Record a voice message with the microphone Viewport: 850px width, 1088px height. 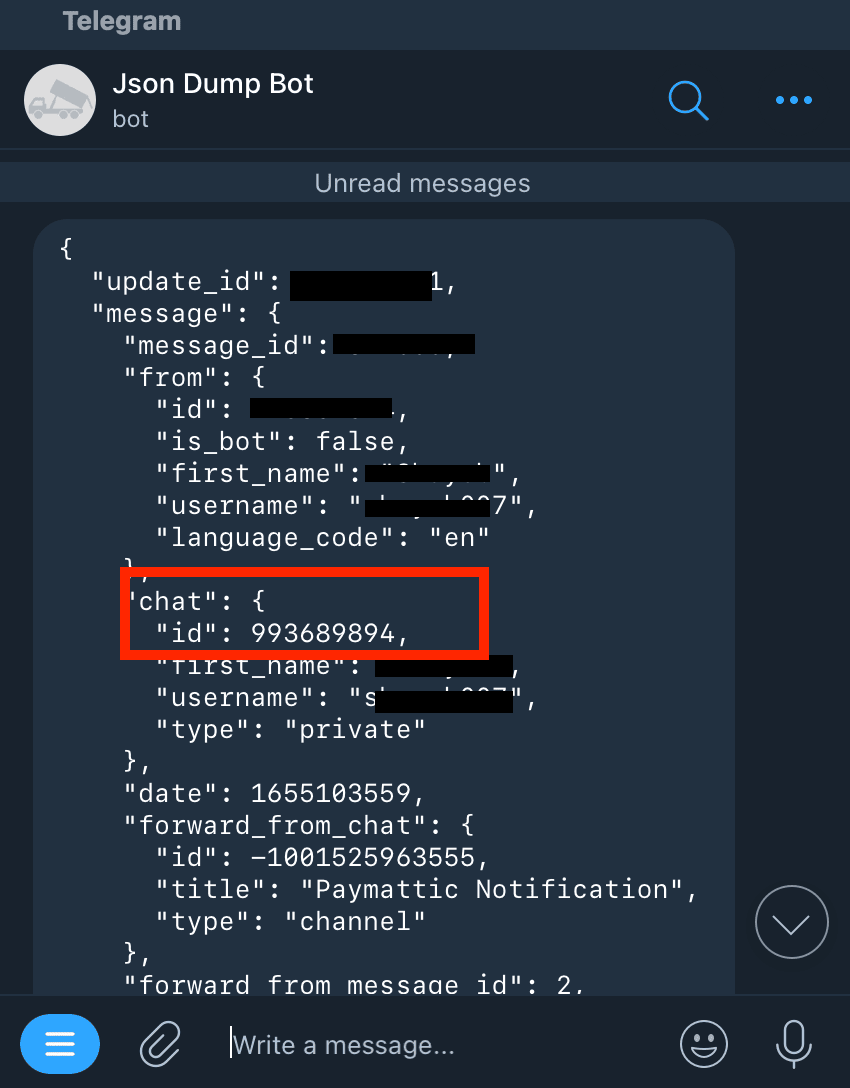coord(793,1043)
